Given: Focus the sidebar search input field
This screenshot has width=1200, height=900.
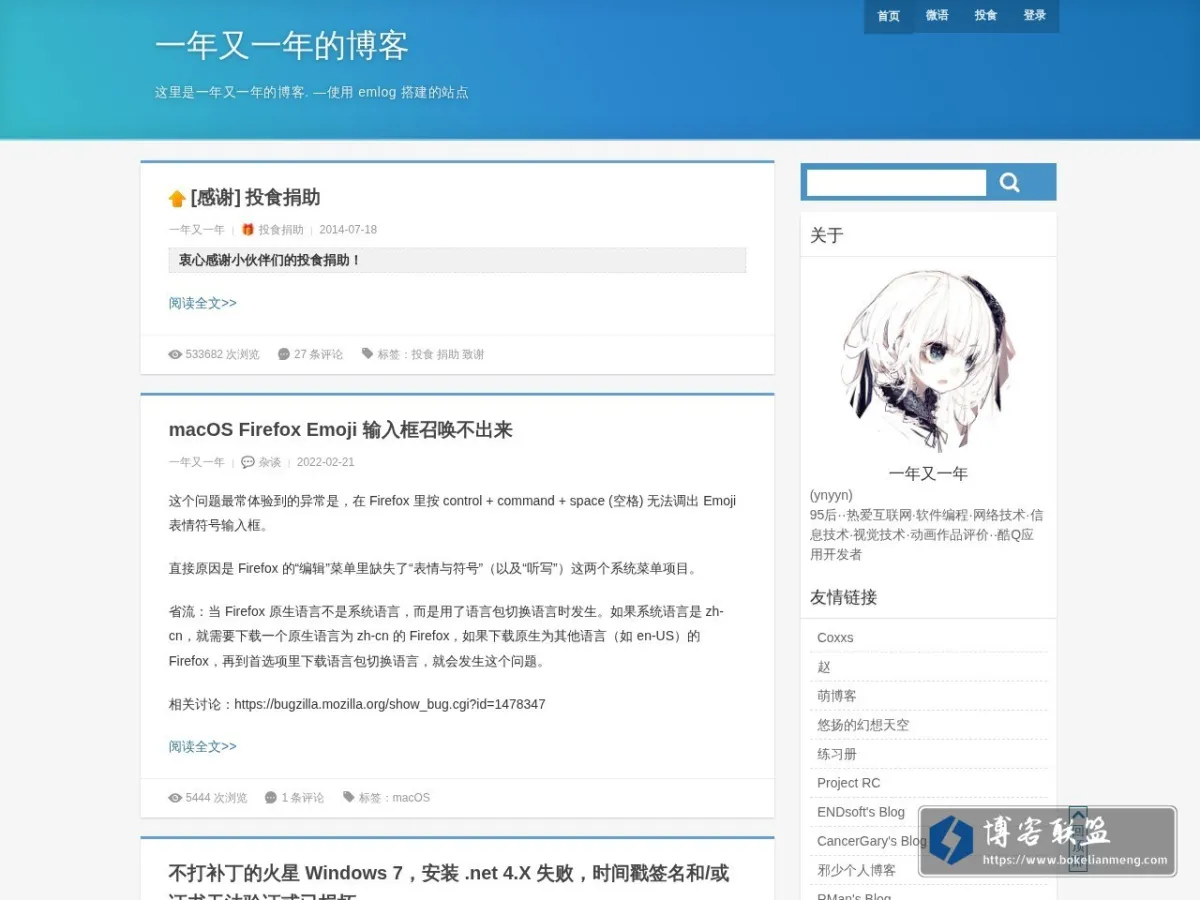Looking at the screenshot, I should [x=897, y=182].
